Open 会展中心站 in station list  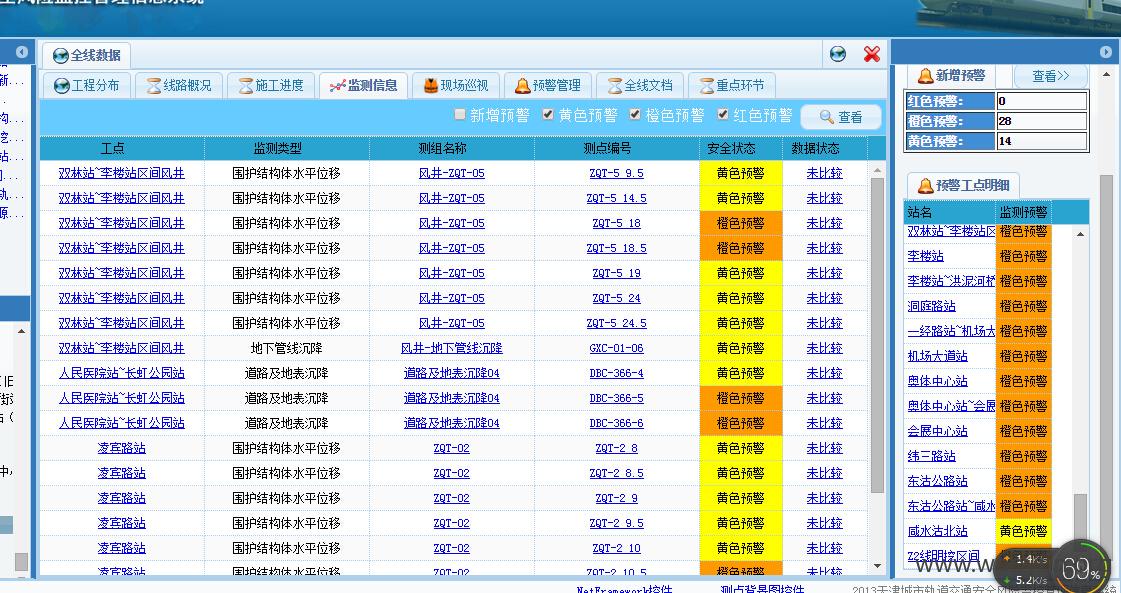(x=937, y=431)
